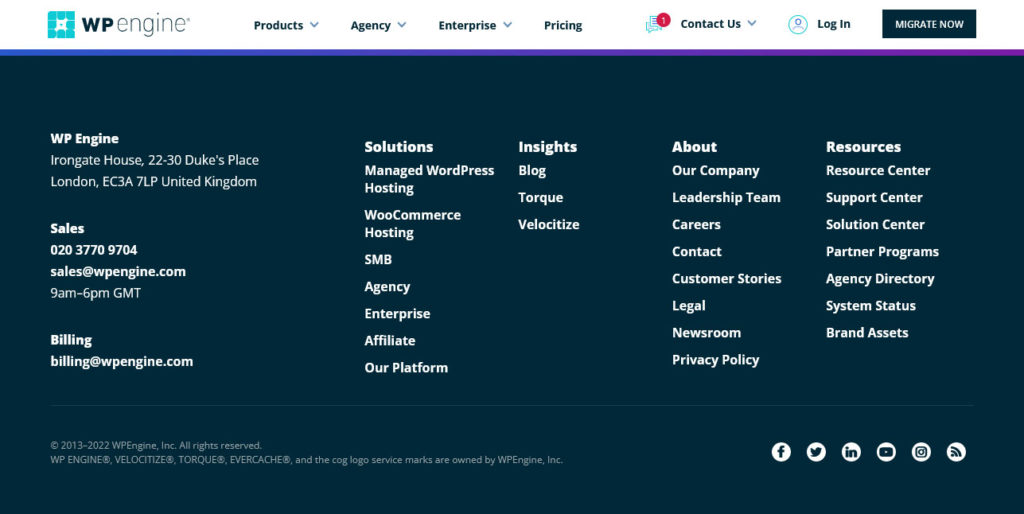Open the Torque link

click(x=541, y=197)
